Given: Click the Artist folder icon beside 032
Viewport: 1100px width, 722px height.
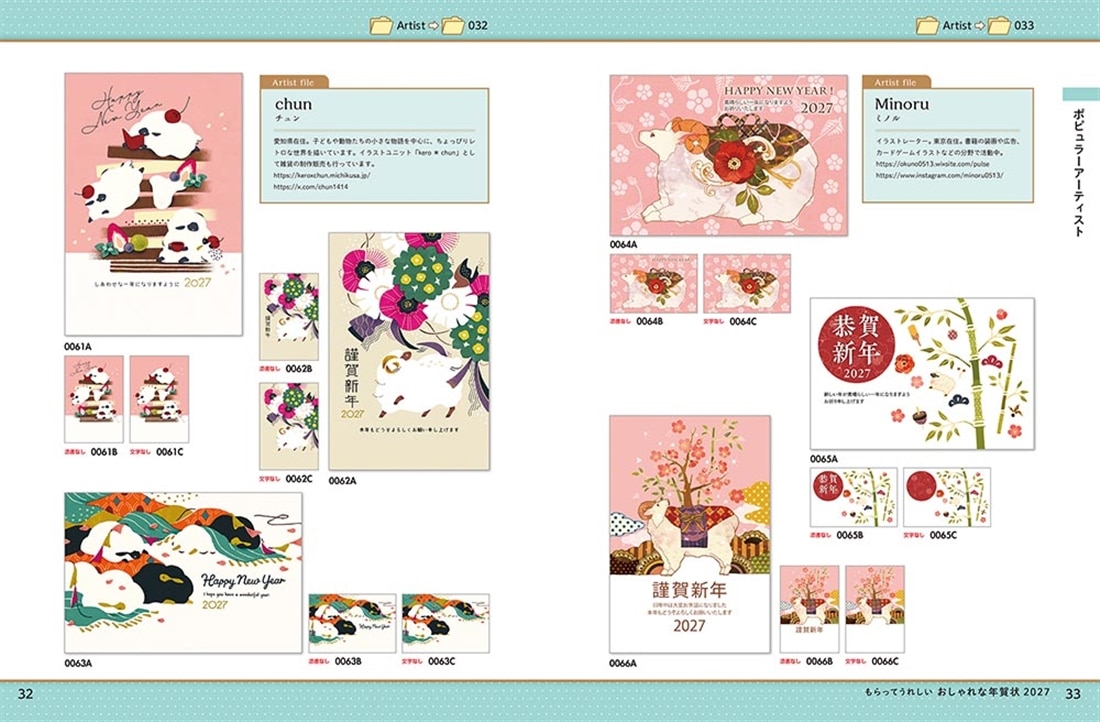Looking at the screenshot, I should 381,26.
